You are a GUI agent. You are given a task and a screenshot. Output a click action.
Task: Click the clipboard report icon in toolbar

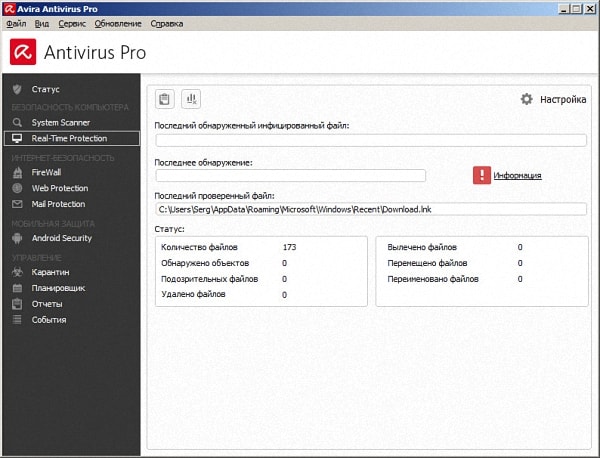coord(165,98)
